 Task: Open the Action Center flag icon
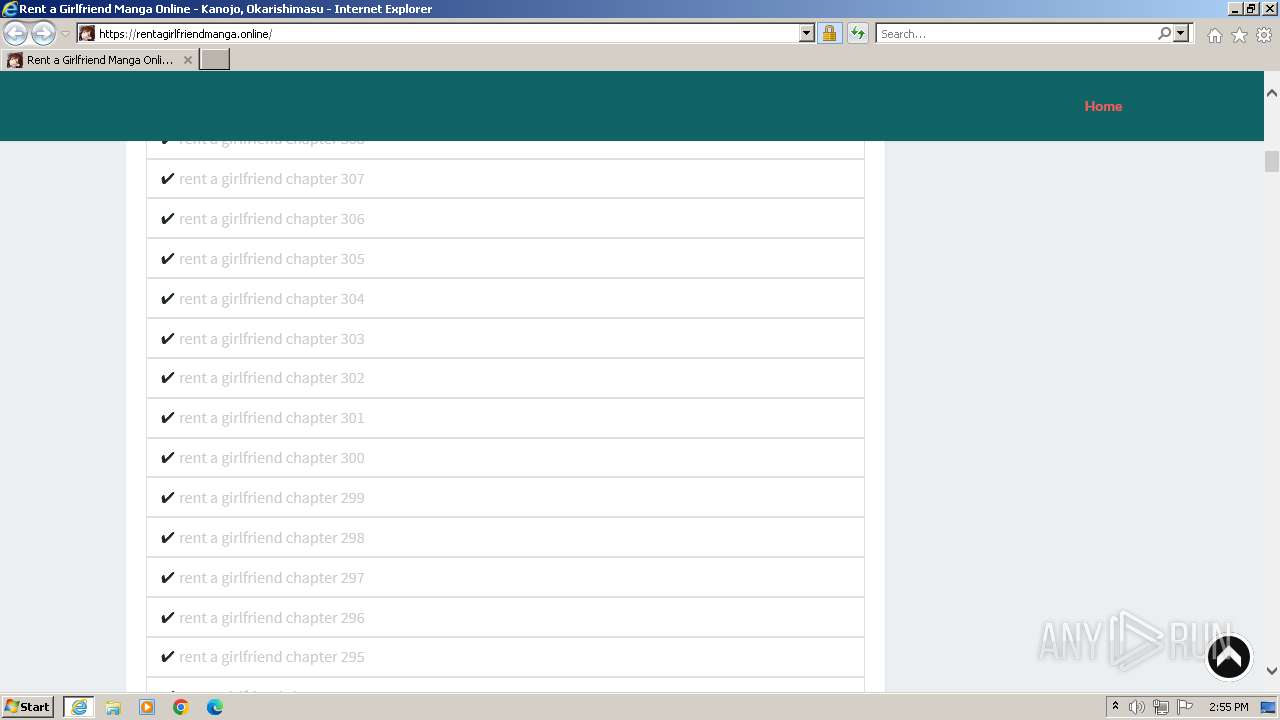coord(1185,707)
